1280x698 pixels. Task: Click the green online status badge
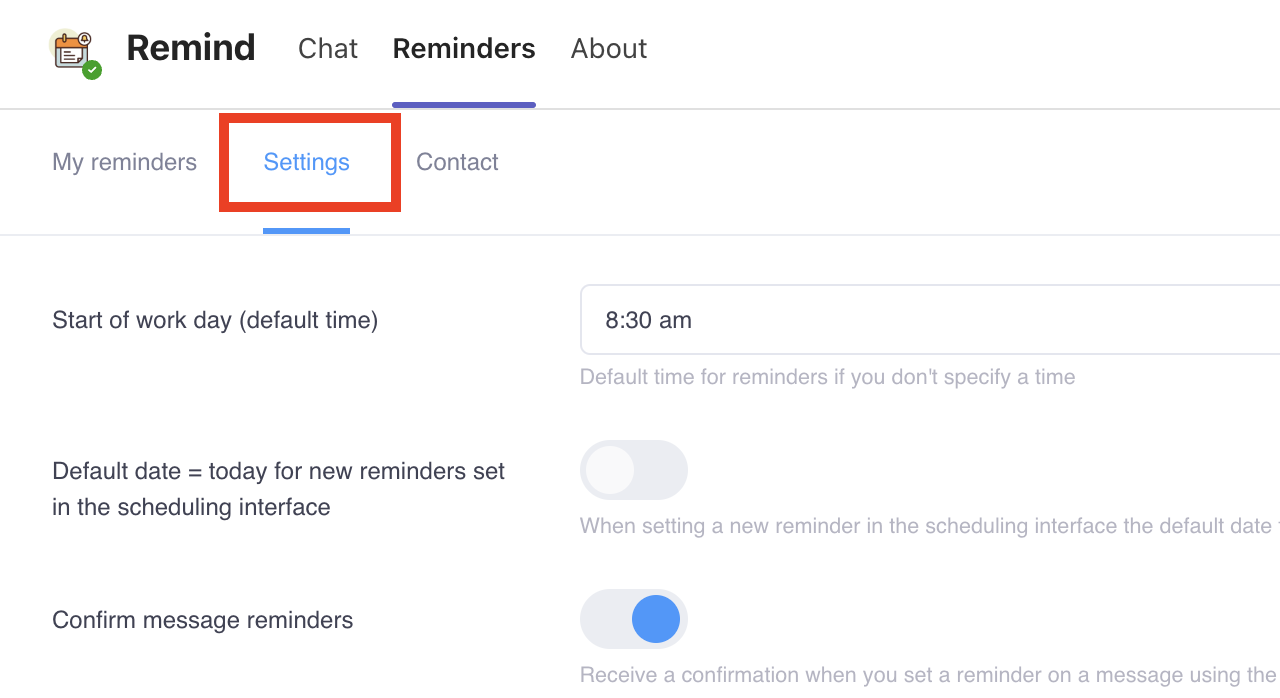pos(92,70)
